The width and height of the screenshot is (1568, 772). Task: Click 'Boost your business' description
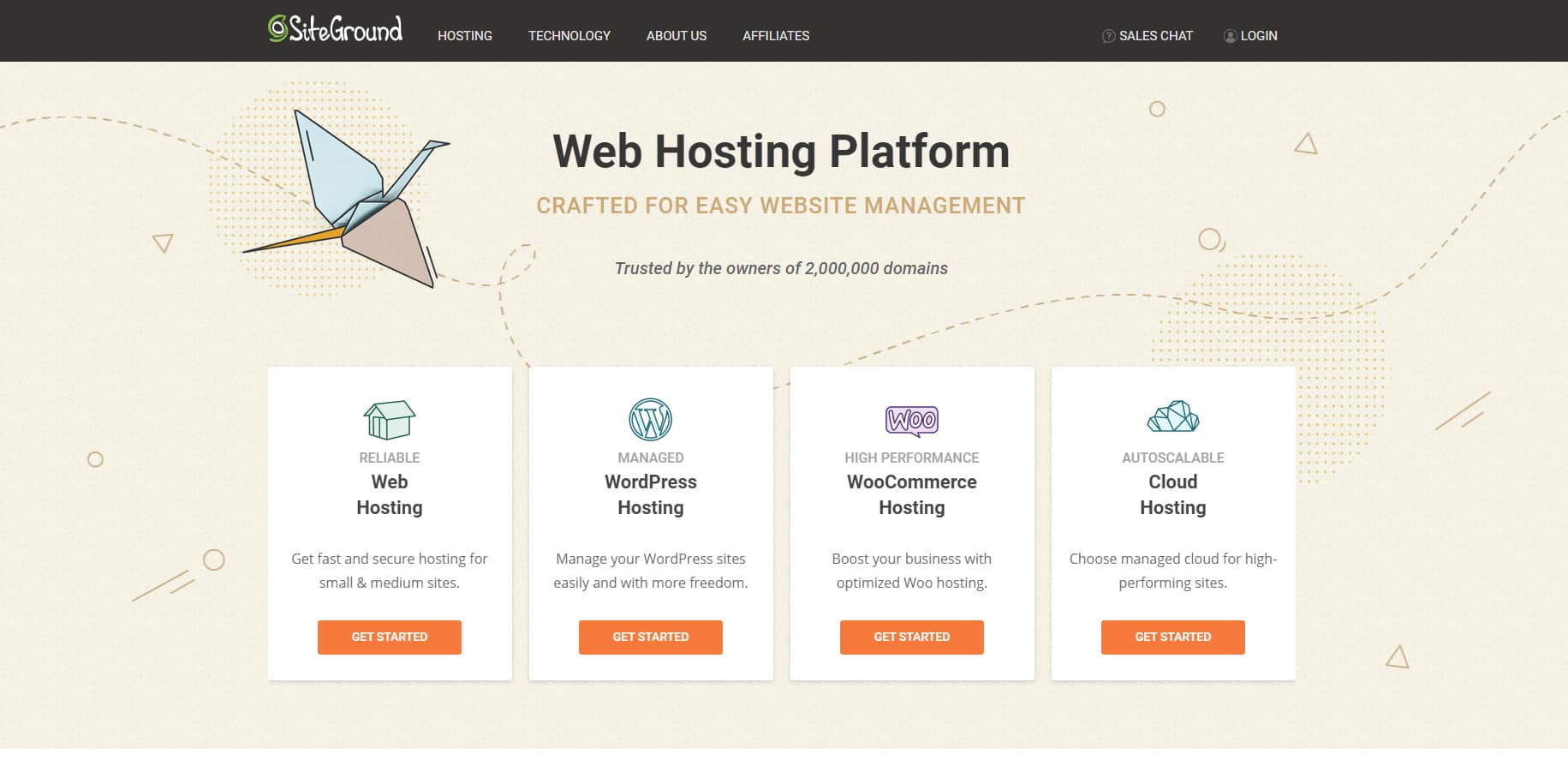(x=912, y=571)
